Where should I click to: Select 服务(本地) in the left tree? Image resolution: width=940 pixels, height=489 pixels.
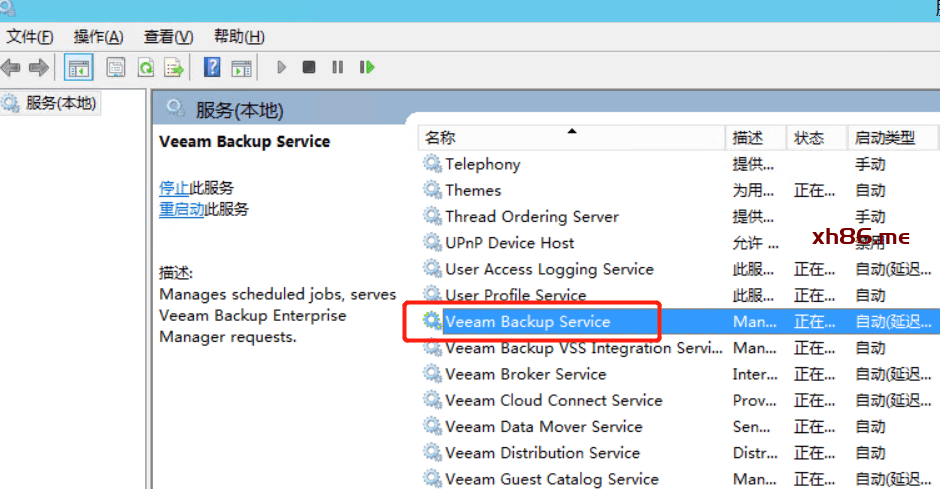(x=61, y=103)
